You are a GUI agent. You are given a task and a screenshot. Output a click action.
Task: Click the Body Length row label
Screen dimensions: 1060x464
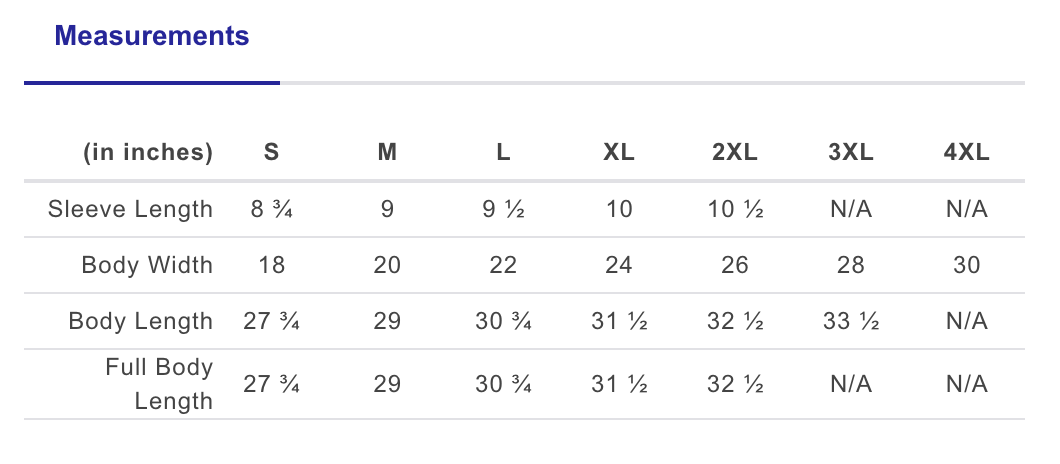(x=141, y=321)
